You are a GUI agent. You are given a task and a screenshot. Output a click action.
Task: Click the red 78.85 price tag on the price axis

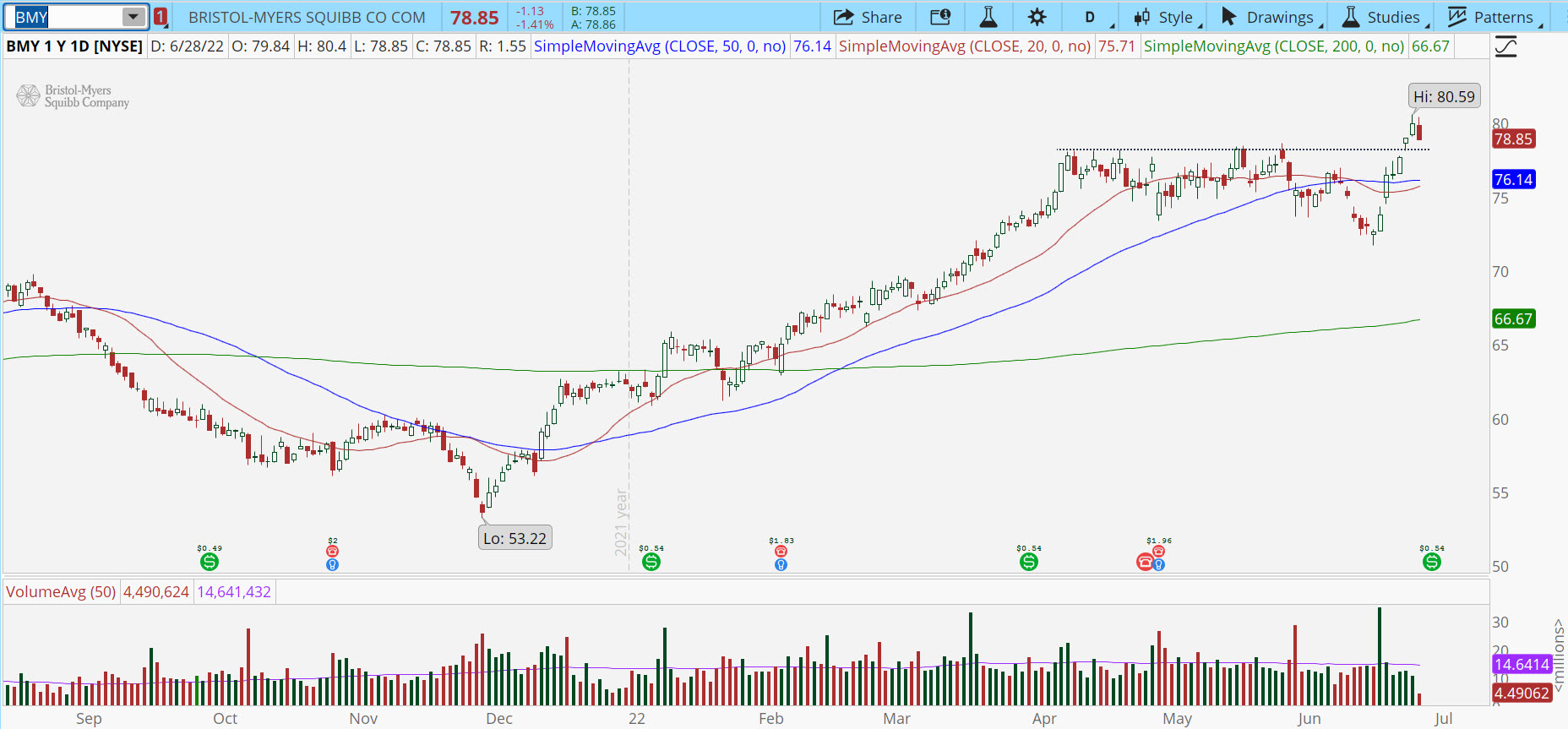1513,139
